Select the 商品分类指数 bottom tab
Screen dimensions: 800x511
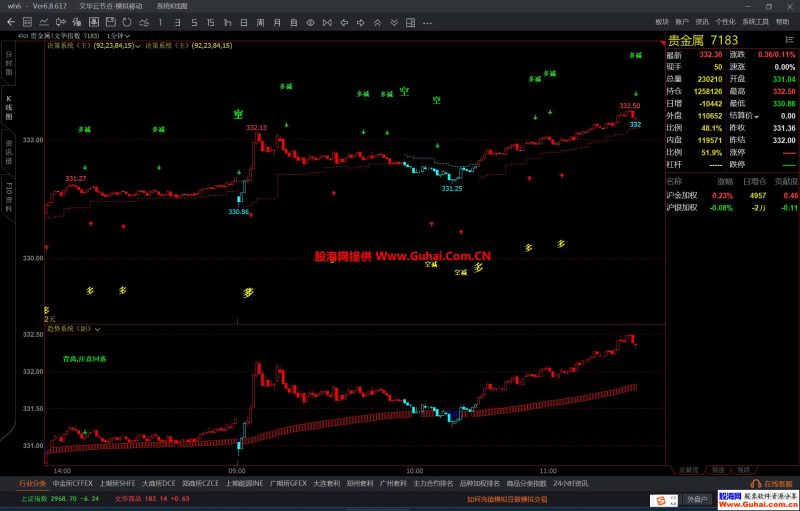[x=527, y=483]
